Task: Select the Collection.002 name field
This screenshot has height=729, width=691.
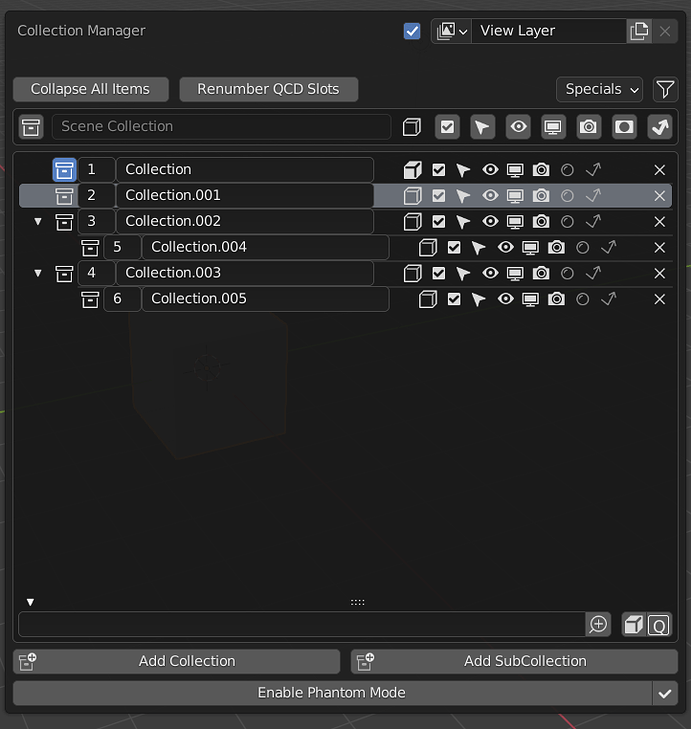Action: pos(245,221)
